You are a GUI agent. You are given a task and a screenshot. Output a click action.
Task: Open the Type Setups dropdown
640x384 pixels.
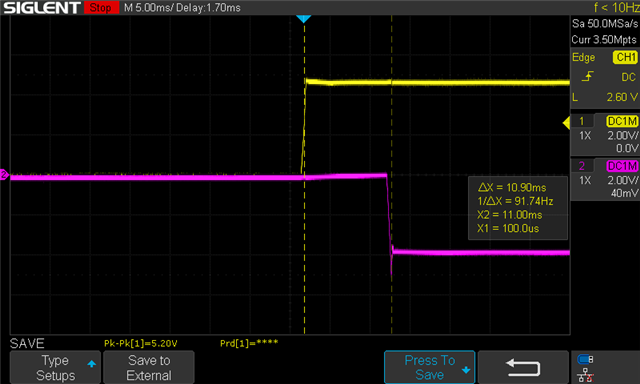[x=55, y=367]
